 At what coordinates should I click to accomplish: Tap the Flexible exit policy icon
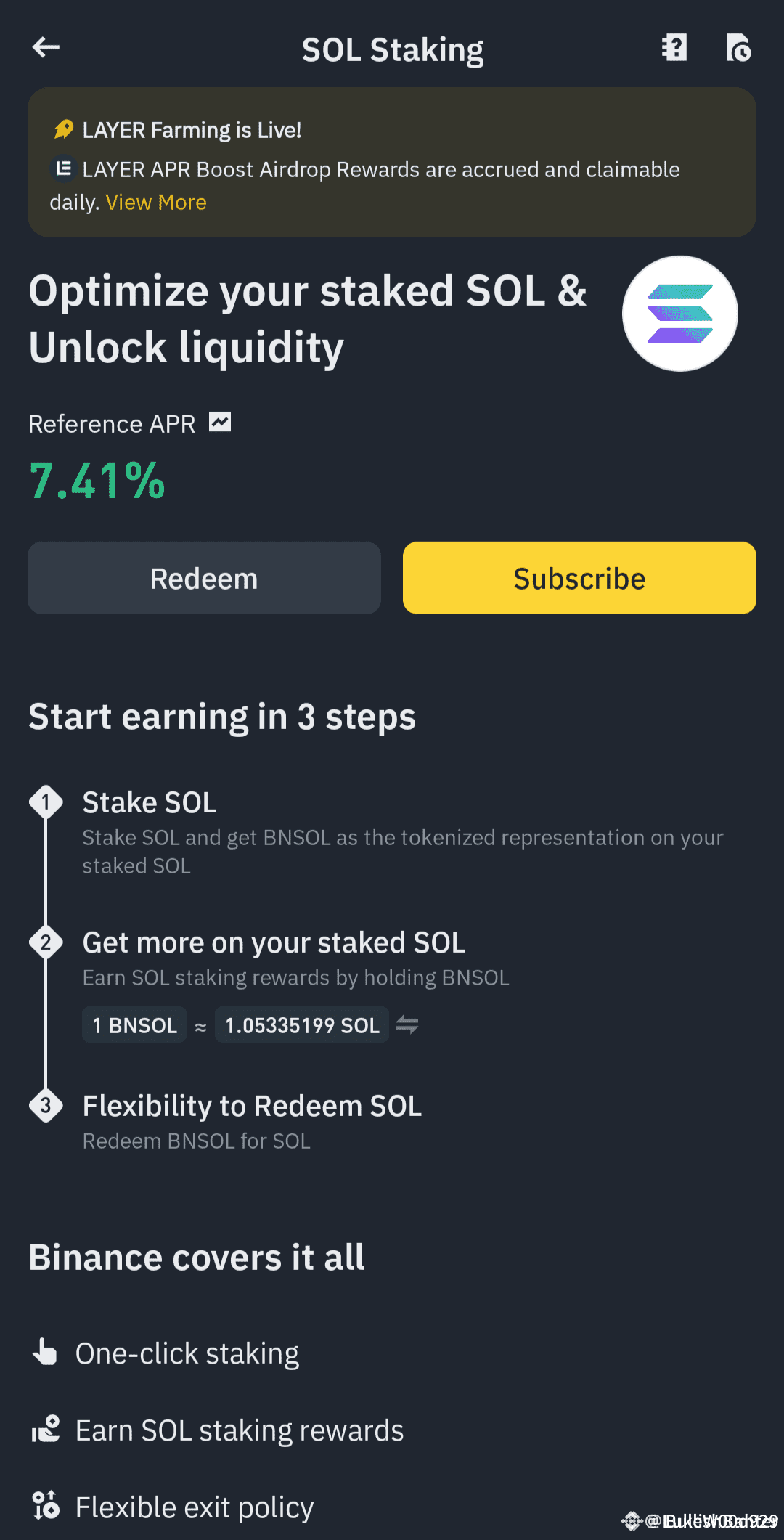tap(45, 1506)
